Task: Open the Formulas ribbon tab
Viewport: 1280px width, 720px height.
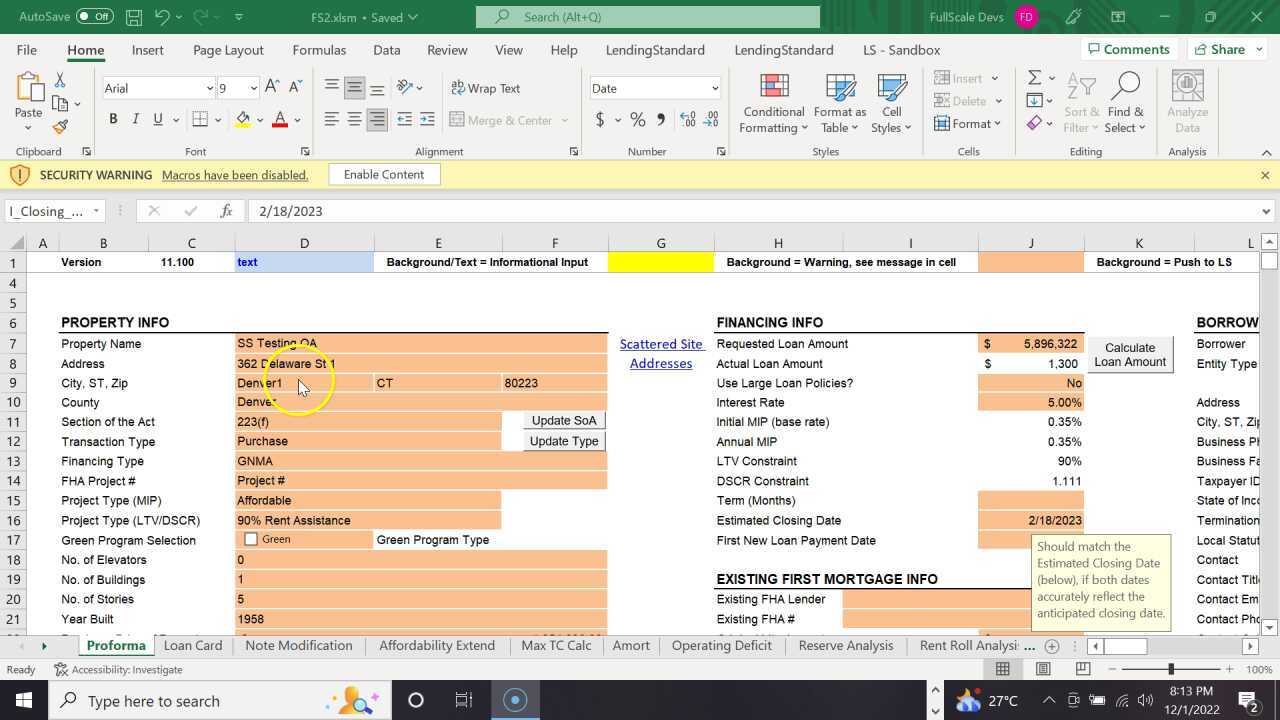Action: pyautogui.click(x=319, y=50)
